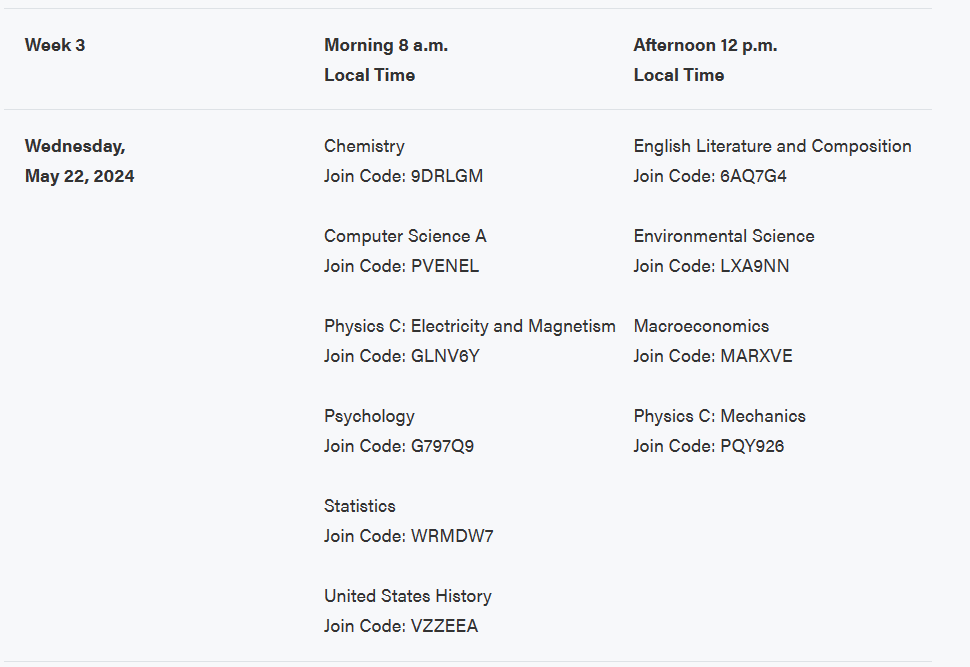Viewport: 970px width, 667px height.
Task: Click English Literature and Composition
Action: click(772, 147)
